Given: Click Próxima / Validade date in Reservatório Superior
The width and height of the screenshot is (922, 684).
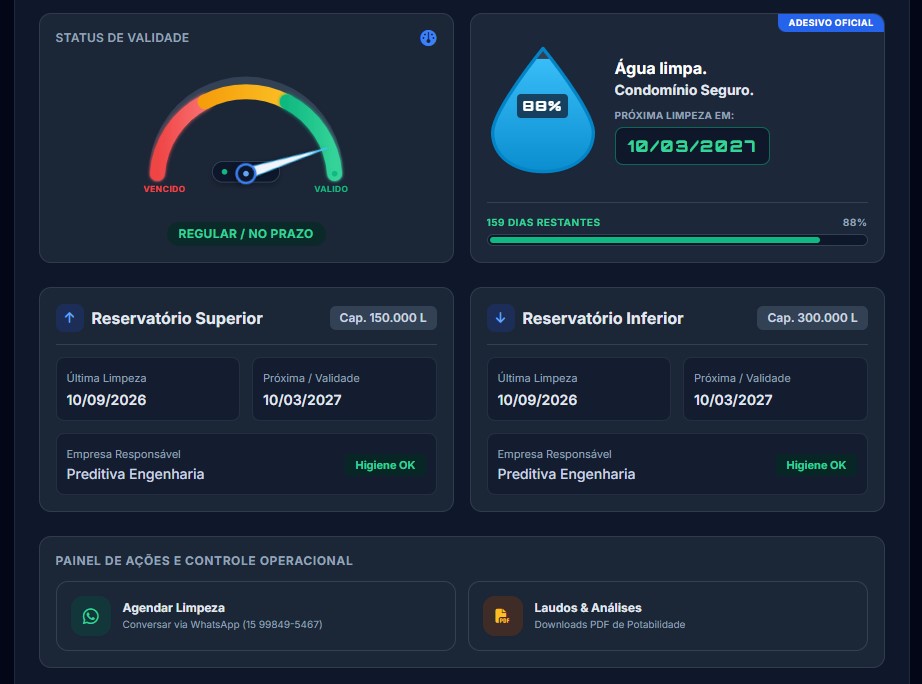Looking at the screenshot, I should (302, 400).
